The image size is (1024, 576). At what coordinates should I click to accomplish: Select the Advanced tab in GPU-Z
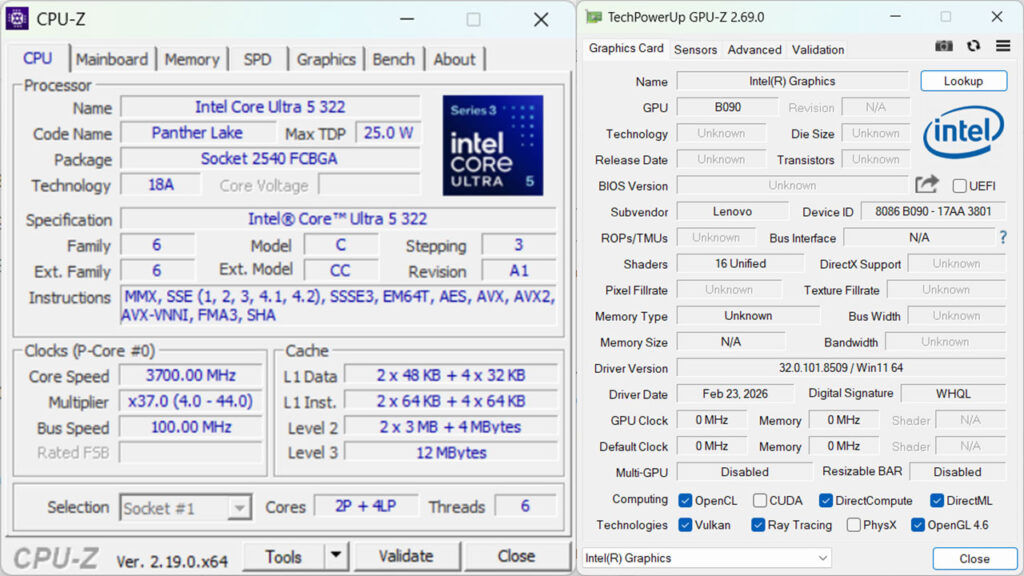click(754, 50)
